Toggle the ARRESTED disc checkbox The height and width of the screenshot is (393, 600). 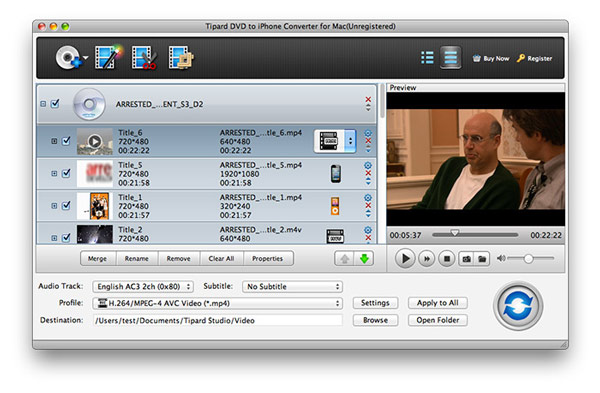click(x=55, y=104)
